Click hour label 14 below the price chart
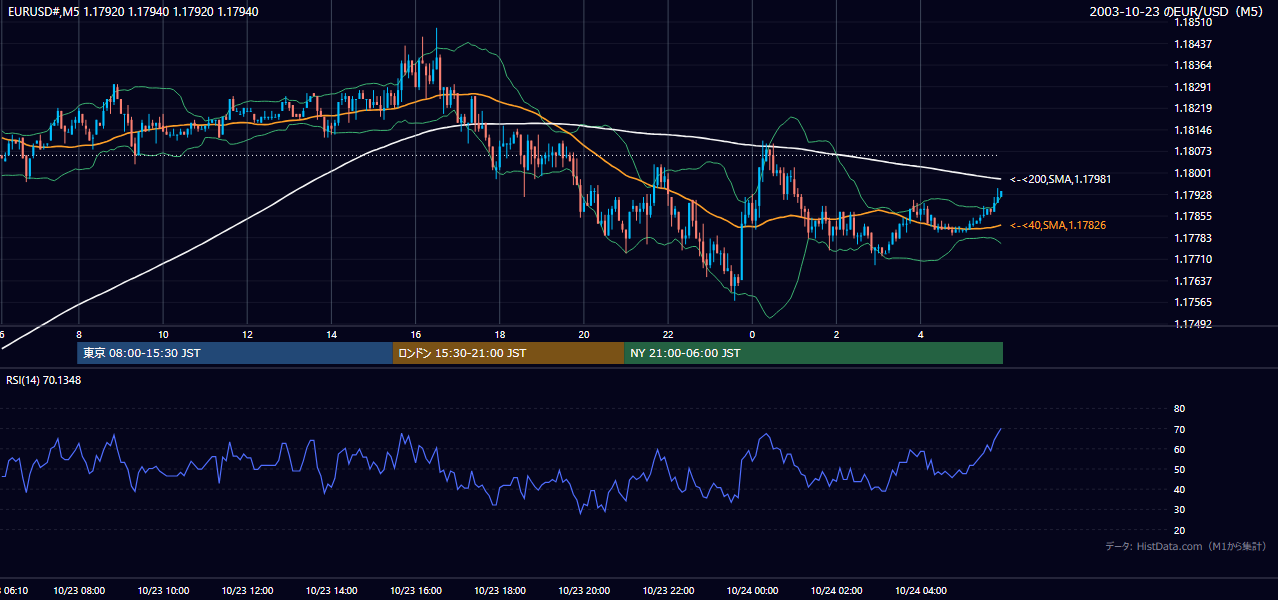This screenshot has width=1278, height=600. 331,335
